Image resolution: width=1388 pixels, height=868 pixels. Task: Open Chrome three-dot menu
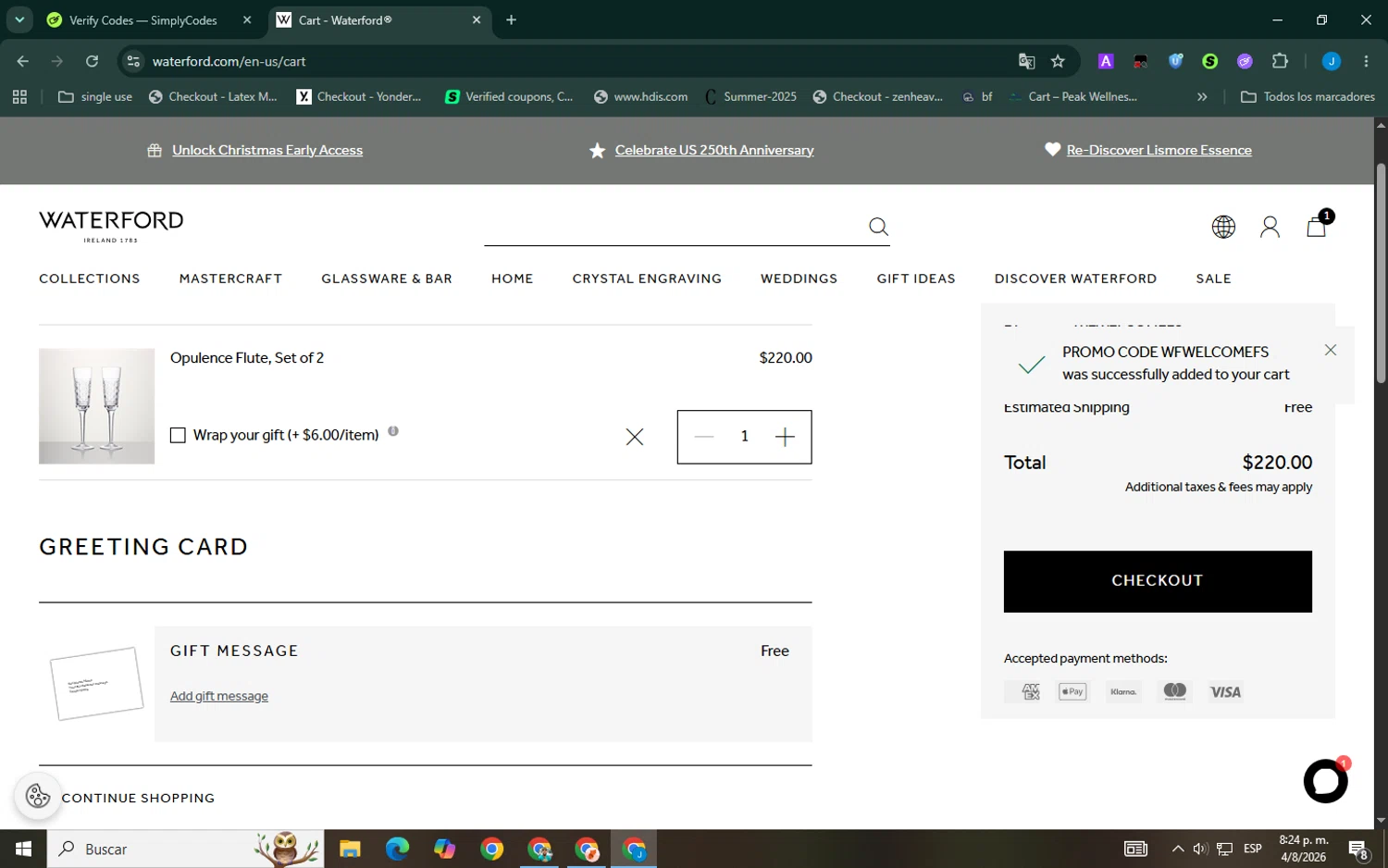1366,61
